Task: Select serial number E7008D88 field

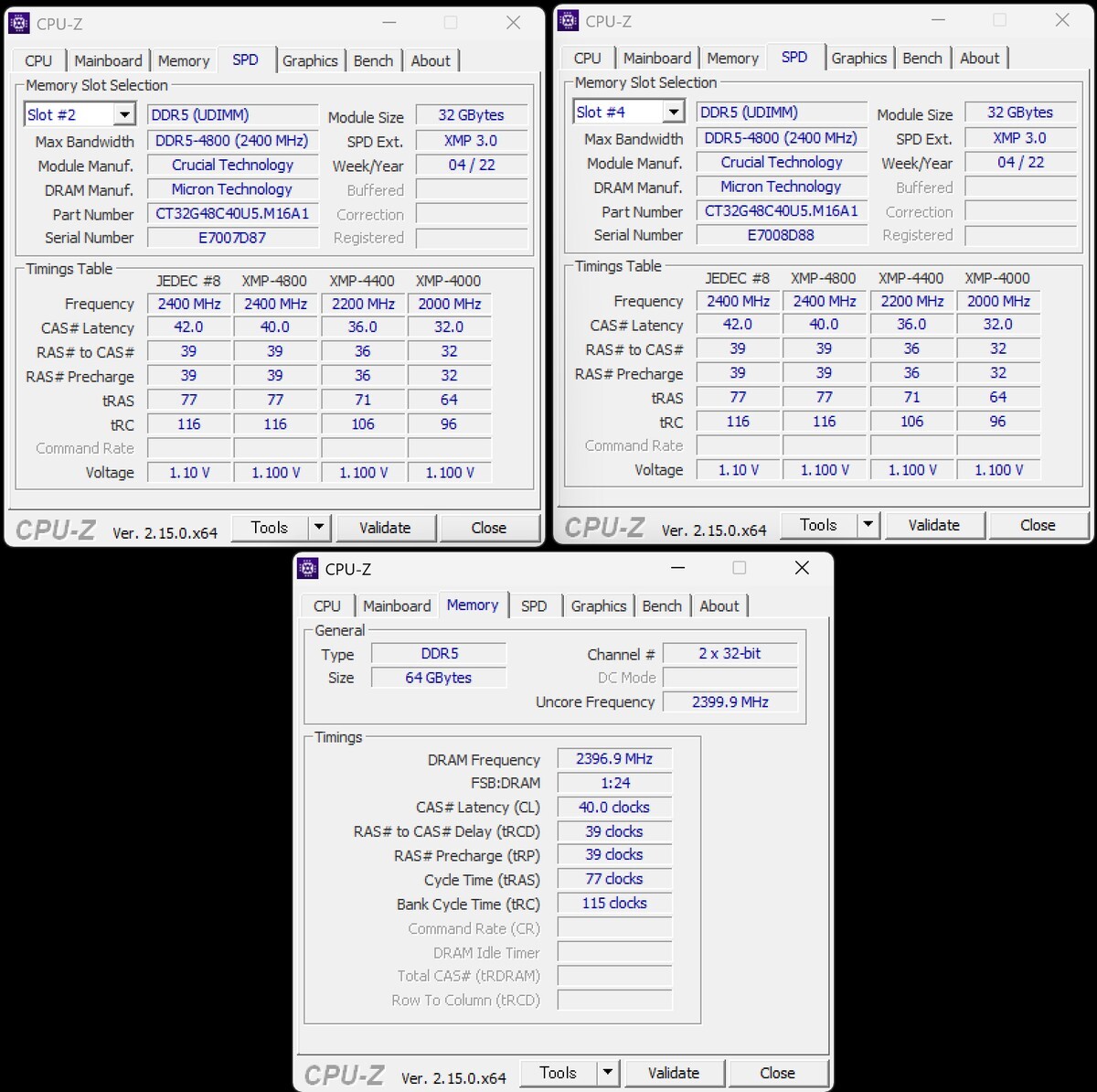Action: (781, 235)
